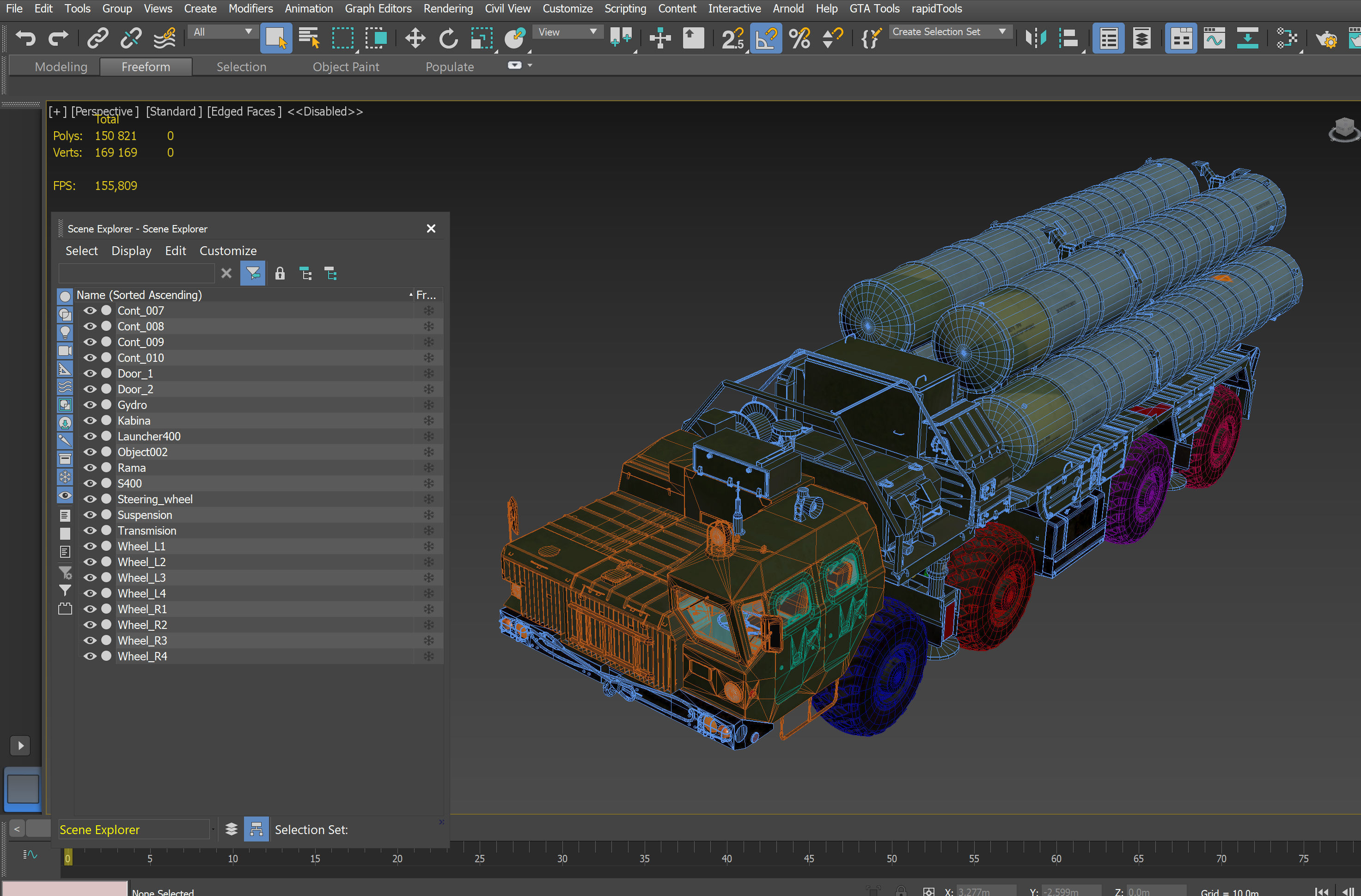Screen dimensions: 1361x896
Task: Click the Undo arrow in main toolbar
Action: pyautogui.click(x=25, y=38)
